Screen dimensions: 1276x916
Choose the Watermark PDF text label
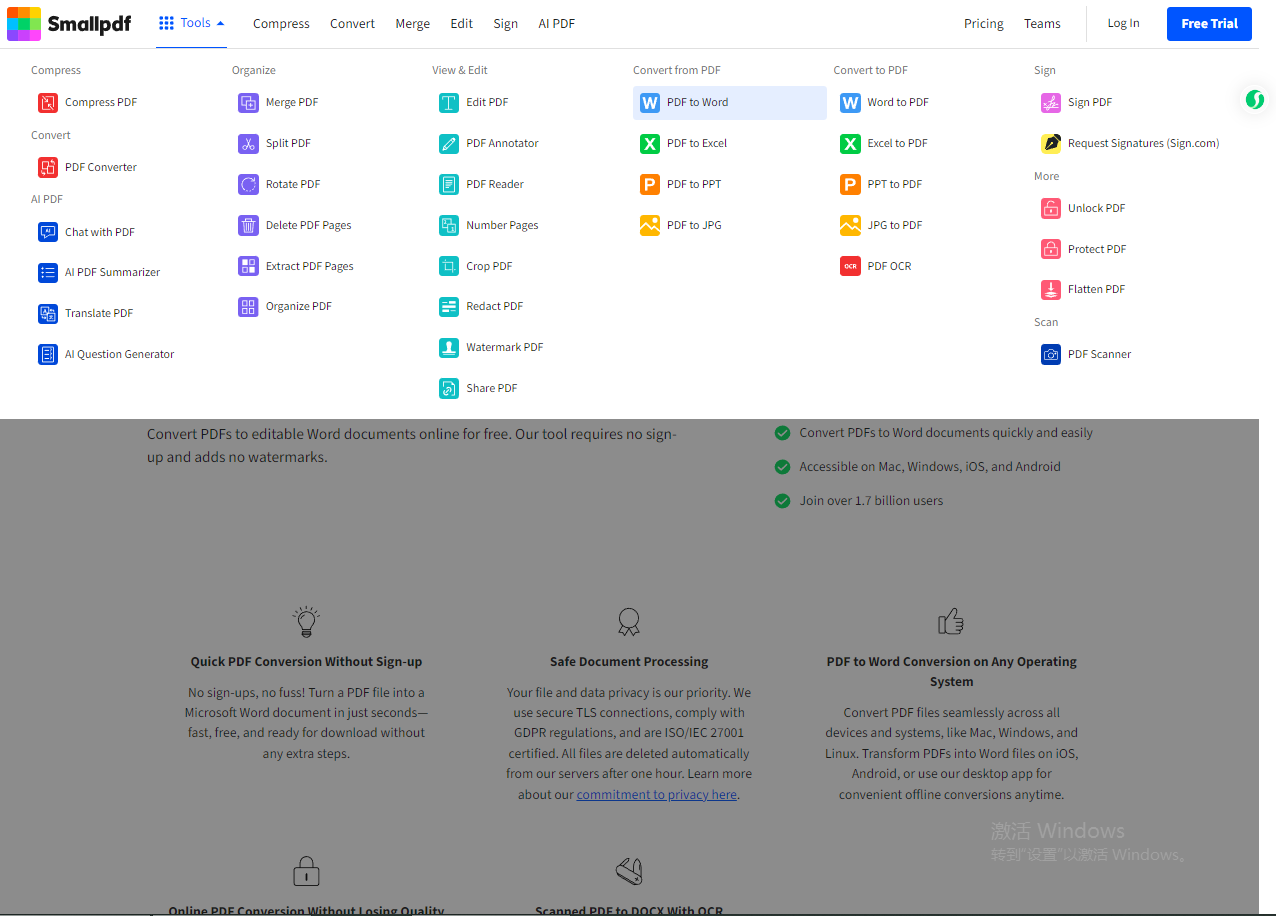(505, 347)
